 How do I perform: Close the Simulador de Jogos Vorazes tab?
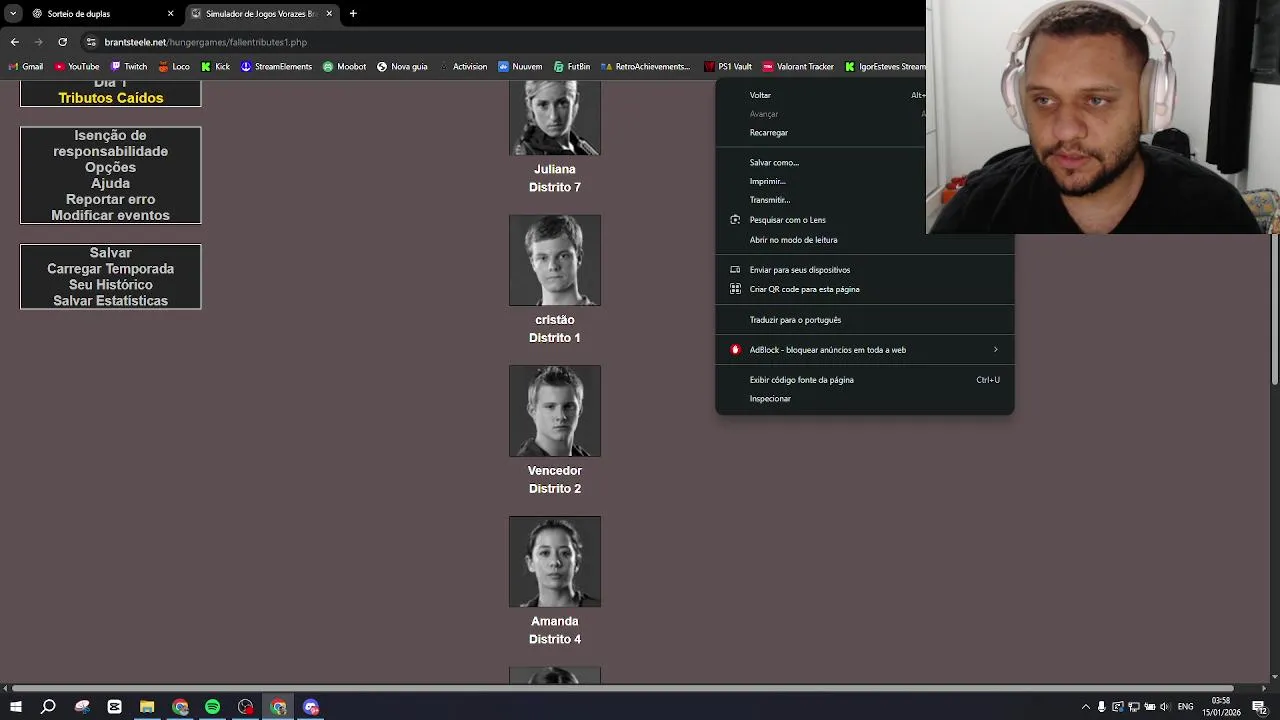pyautogui.click(x=329, y=14)
